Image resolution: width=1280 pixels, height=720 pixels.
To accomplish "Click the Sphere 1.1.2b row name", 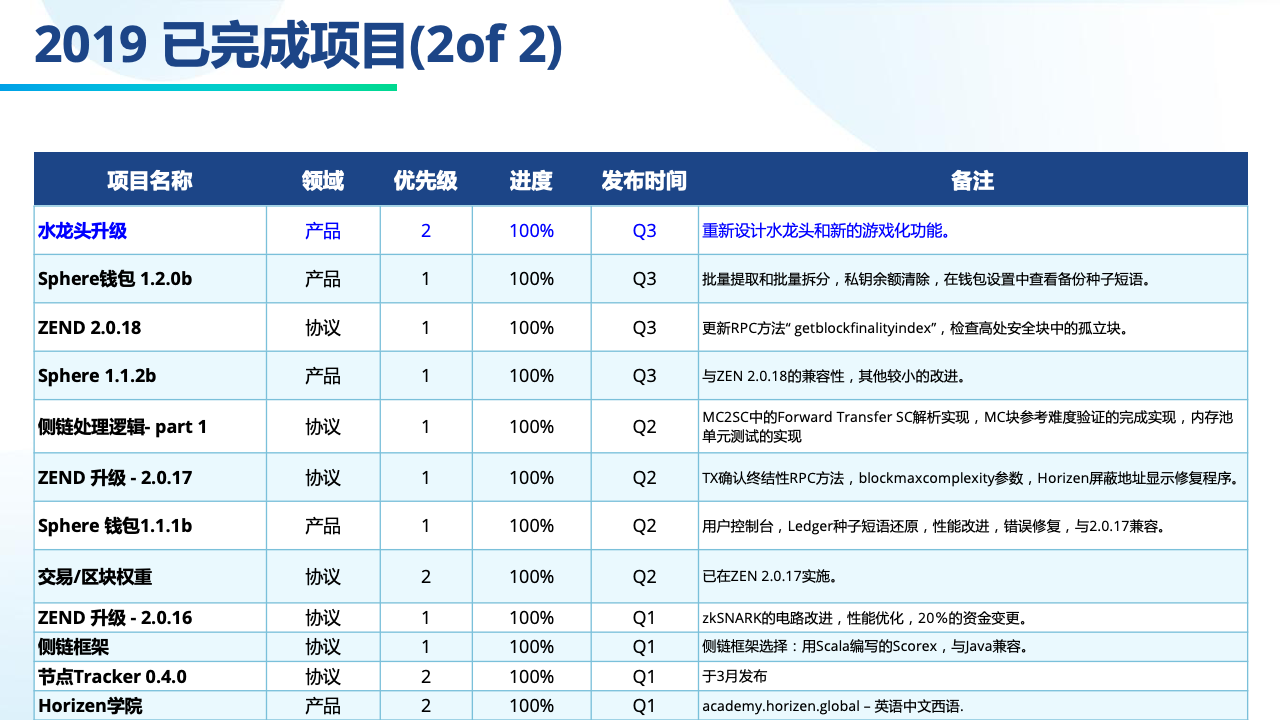I will click(x=97, y=376).
